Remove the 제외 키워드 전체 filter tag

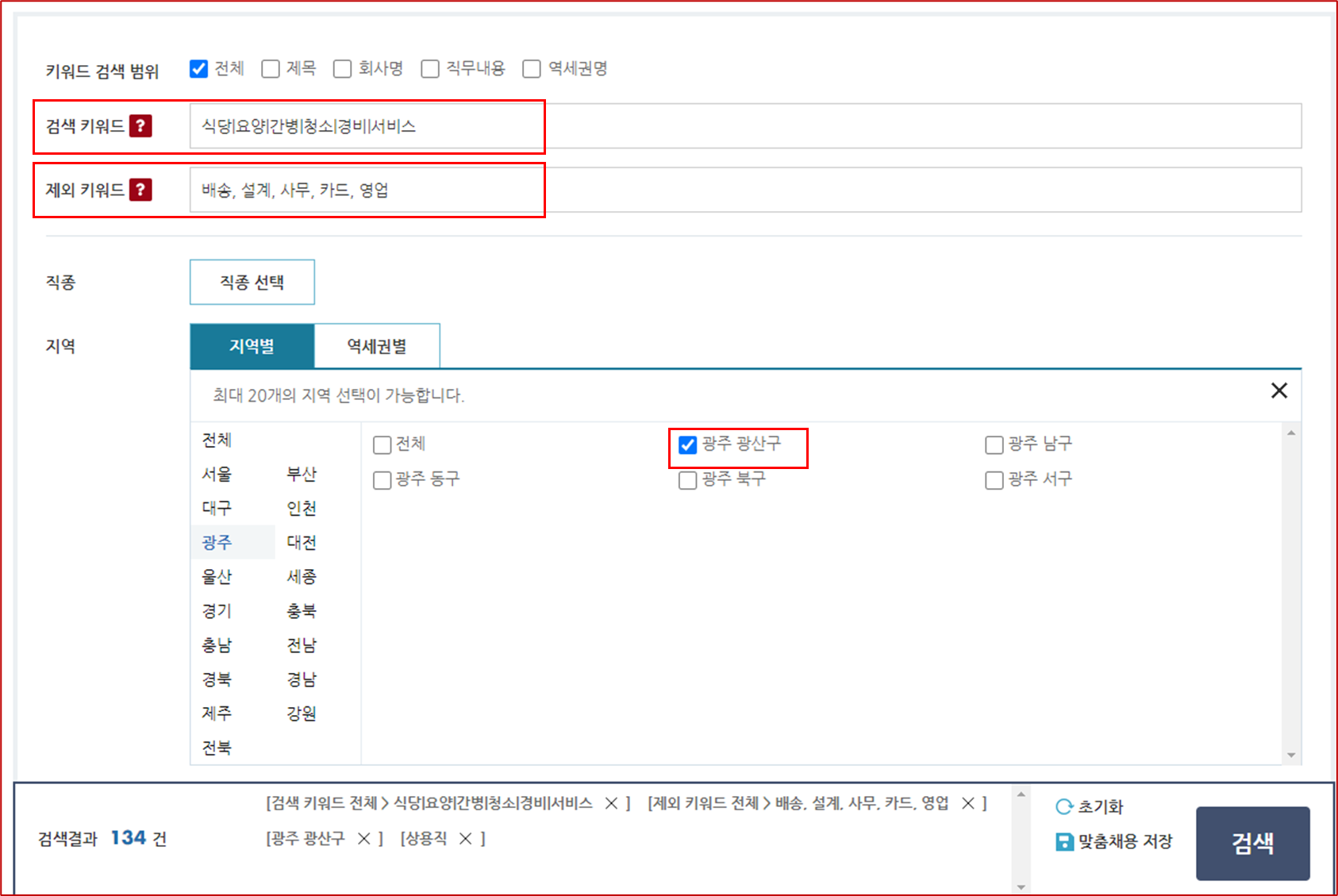[x=968, y=803]
